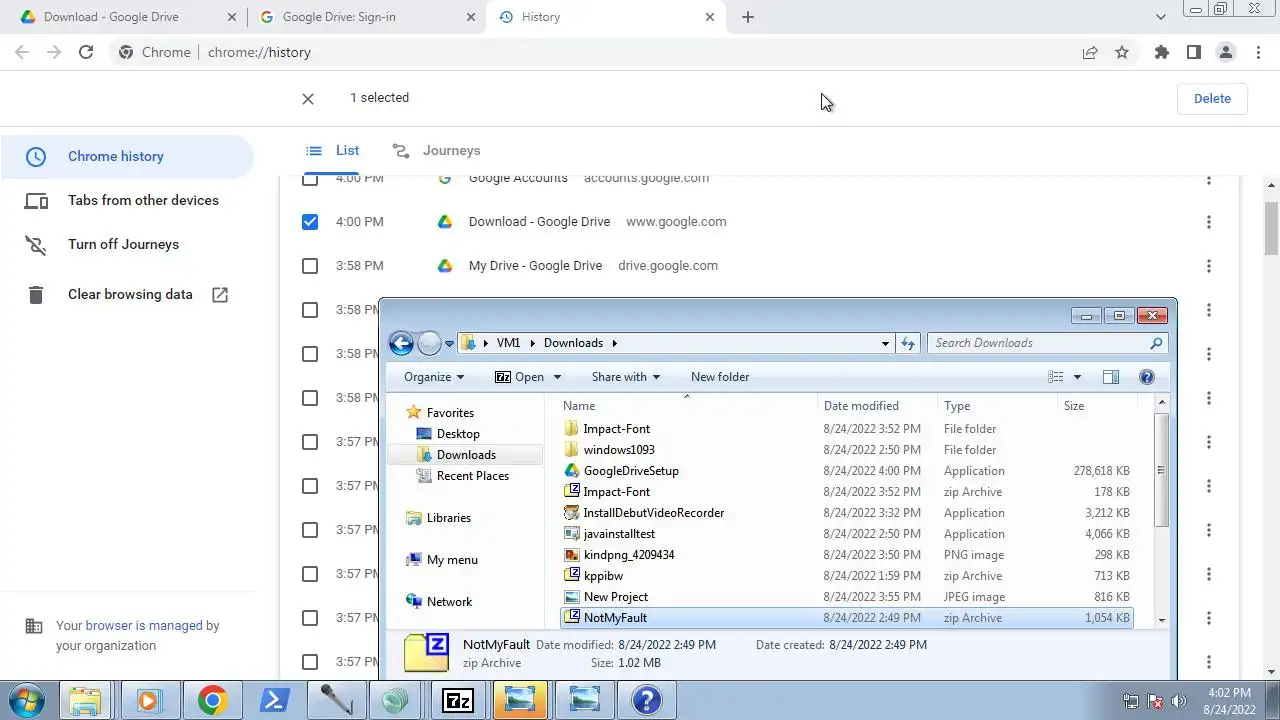Open the Organize dropdown in Explorer
This screenshot has height=720, width=1280.
click(434, 377)
